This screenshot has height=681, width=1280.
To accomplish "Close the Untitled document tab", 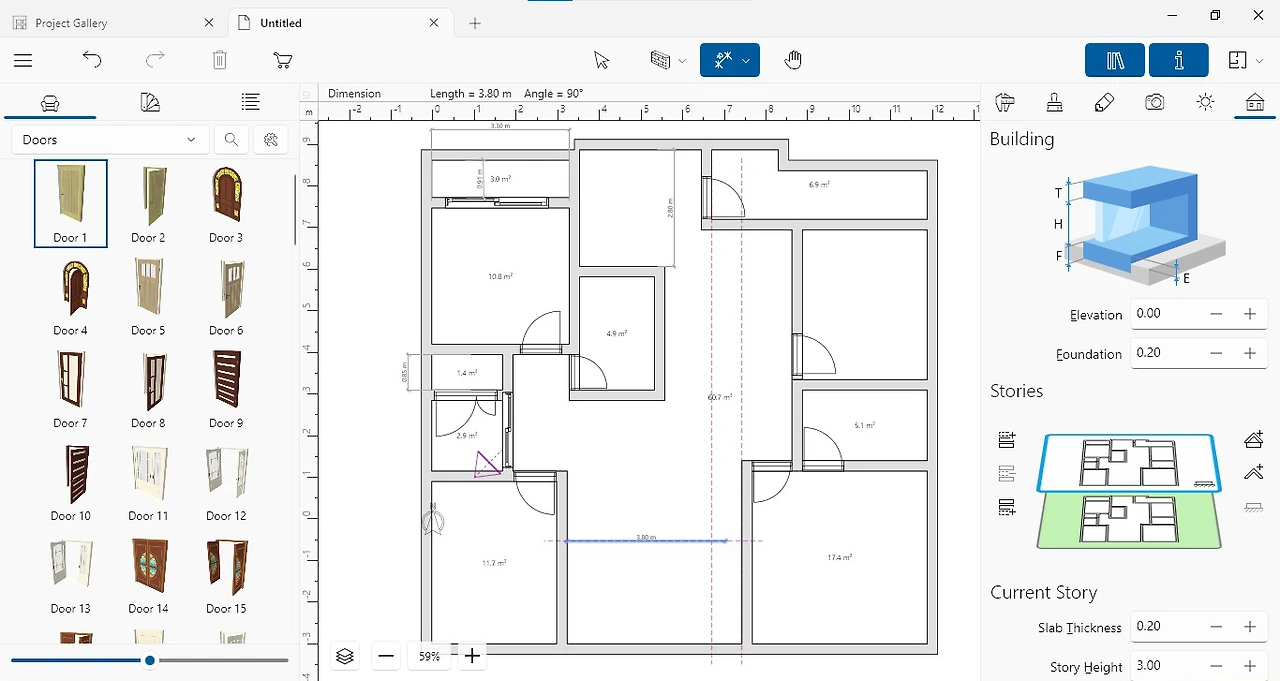I will pos(433,23).
